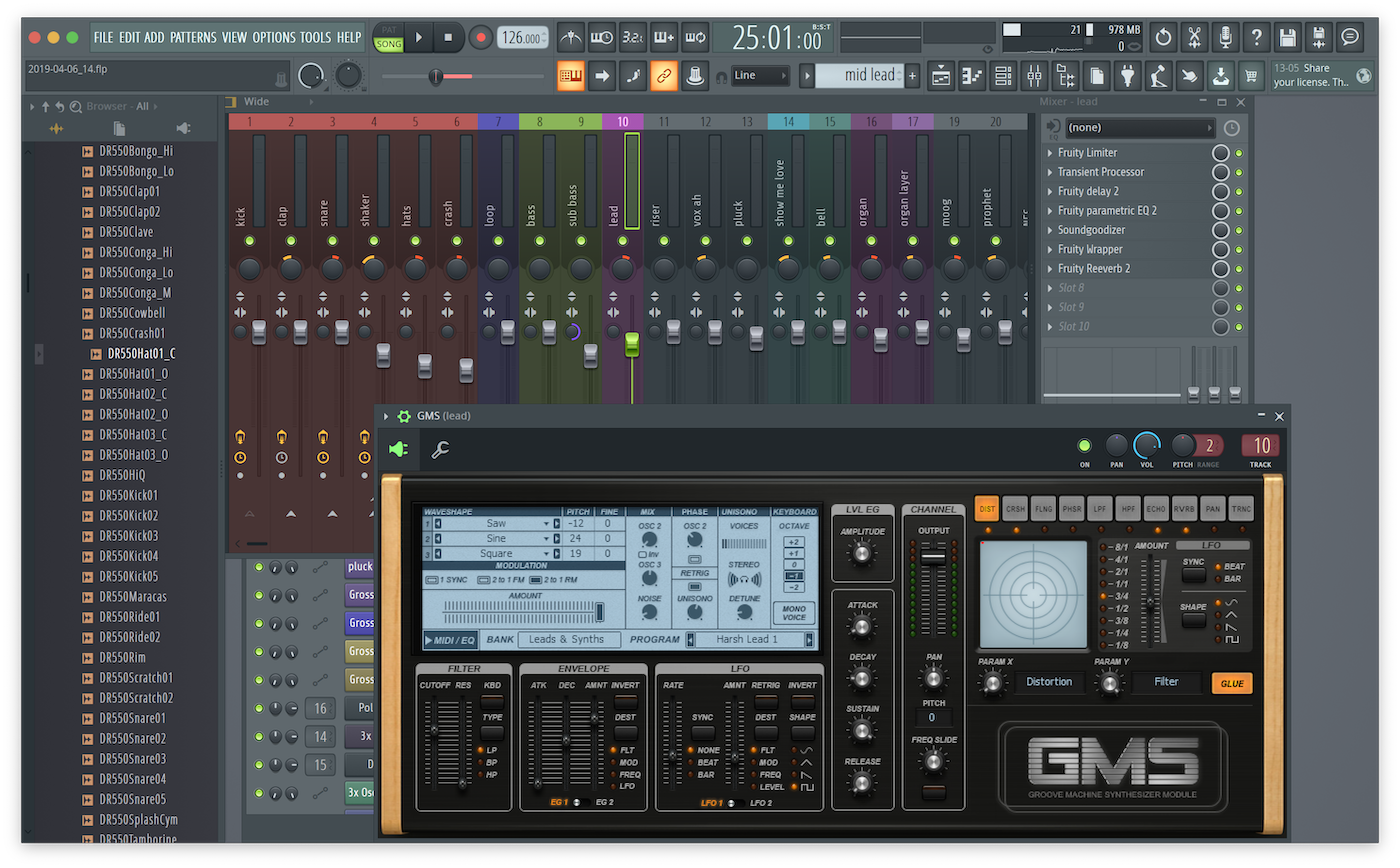Open the mixer view icon
1400x868 pixels.
[x=1035, y=75]
